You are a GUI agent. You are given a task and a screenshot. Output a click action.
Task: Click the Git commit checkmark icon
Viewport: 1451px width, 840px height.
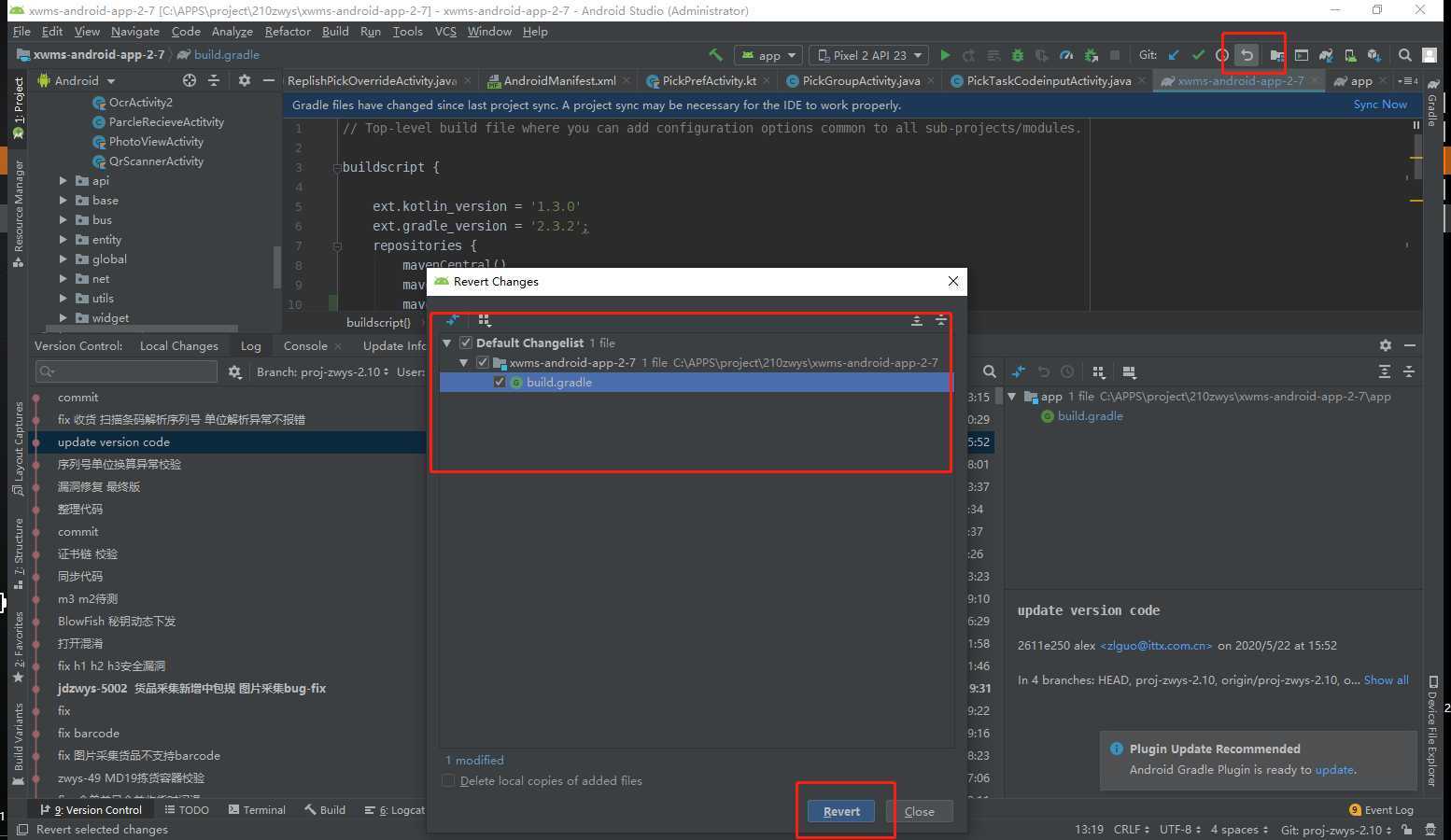coord(1198,55)
